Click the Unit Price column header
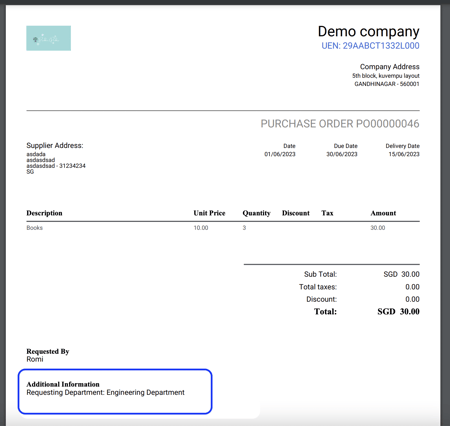The width and height of the screenshot is (450, 426). pos(209,213)
